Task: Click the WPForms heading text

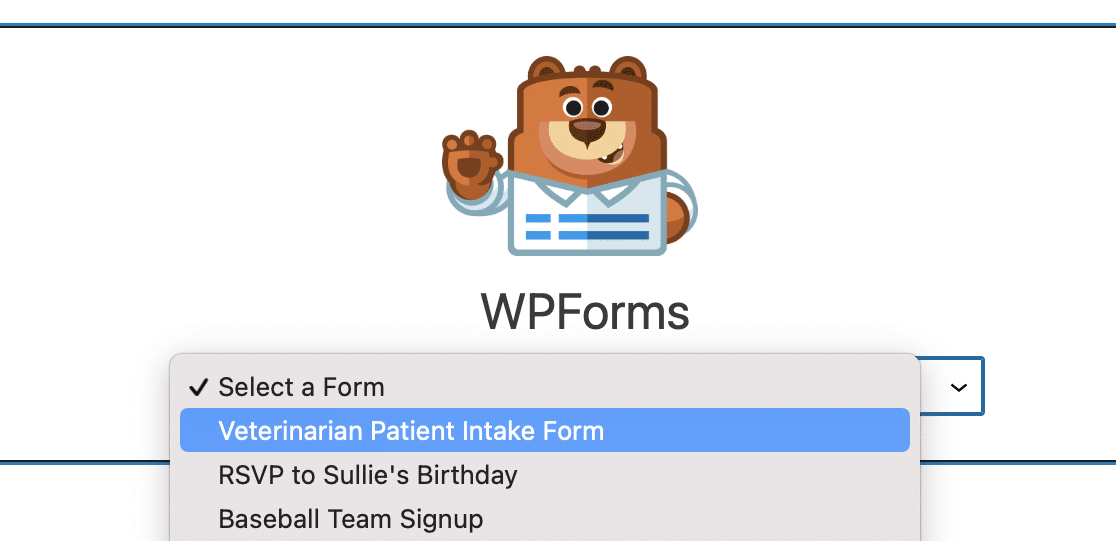Action: pyautogui.click(x=585, y=312)
